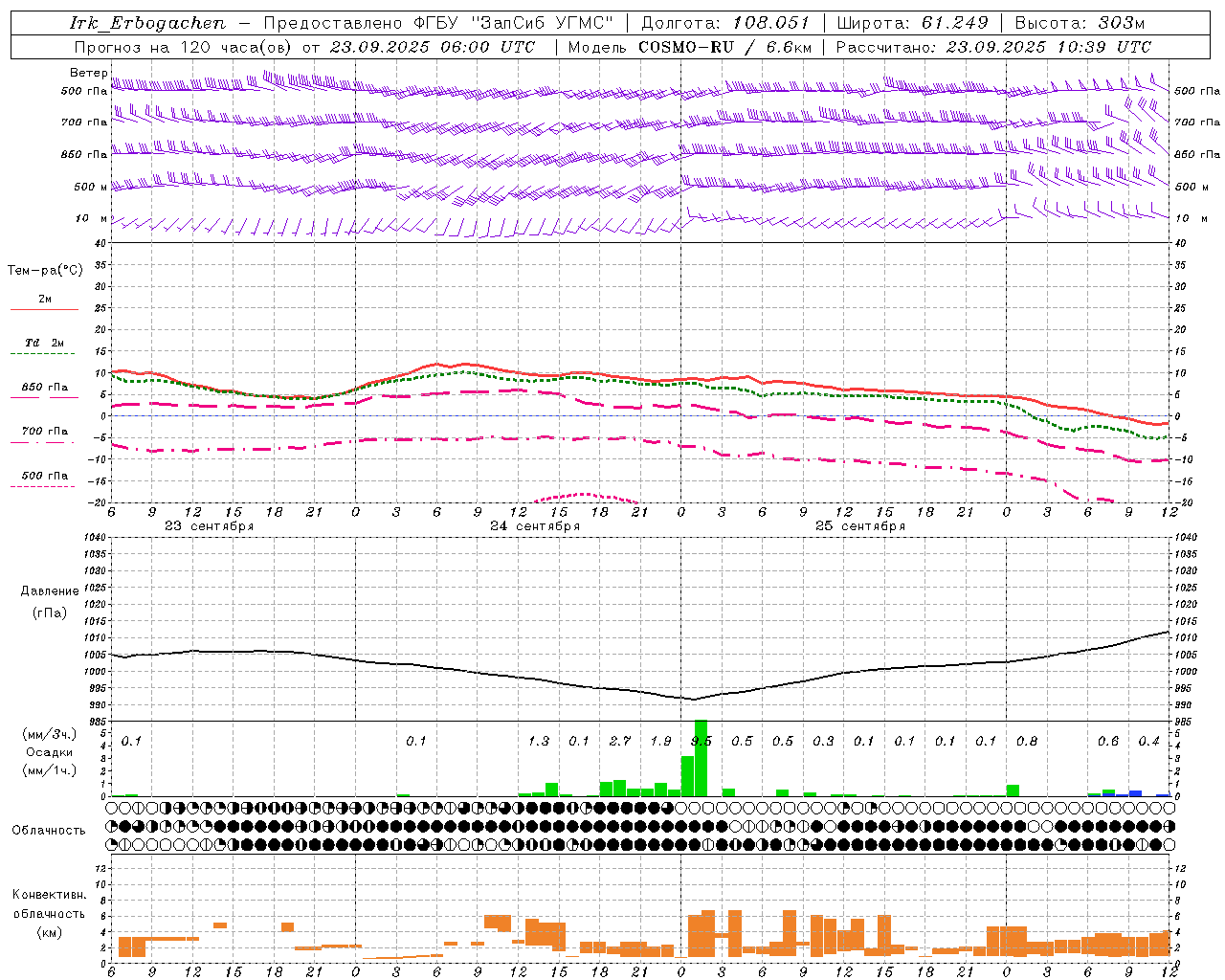Screen dimensions: 1225x980
Task: Click the '0.3' precipitation total
Action: click(x=823, y=741)
